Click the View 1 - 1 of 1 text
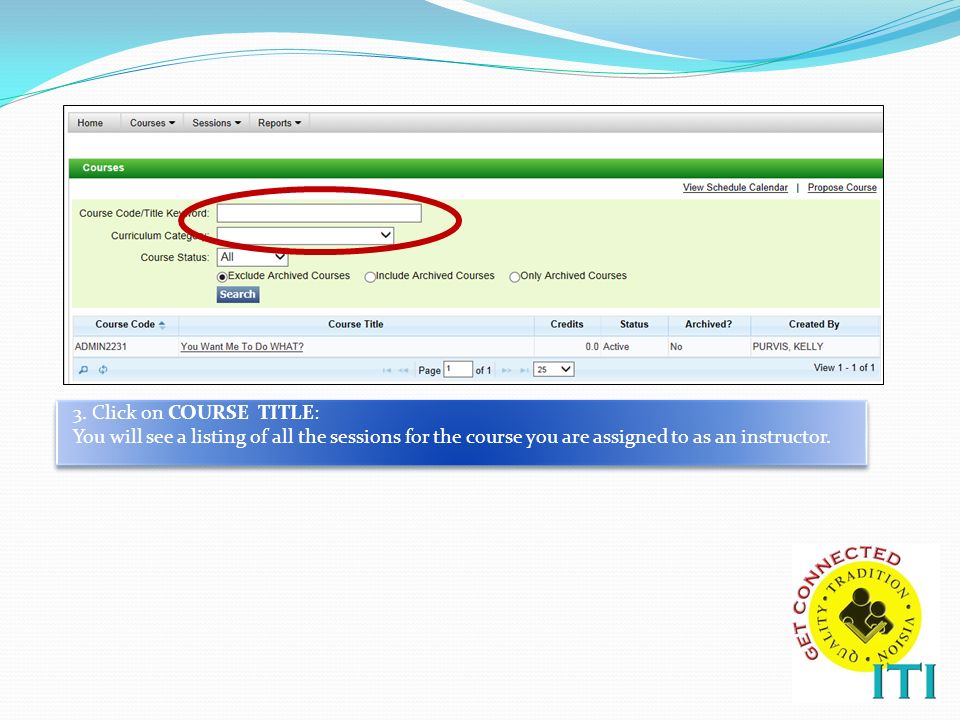 844,367
